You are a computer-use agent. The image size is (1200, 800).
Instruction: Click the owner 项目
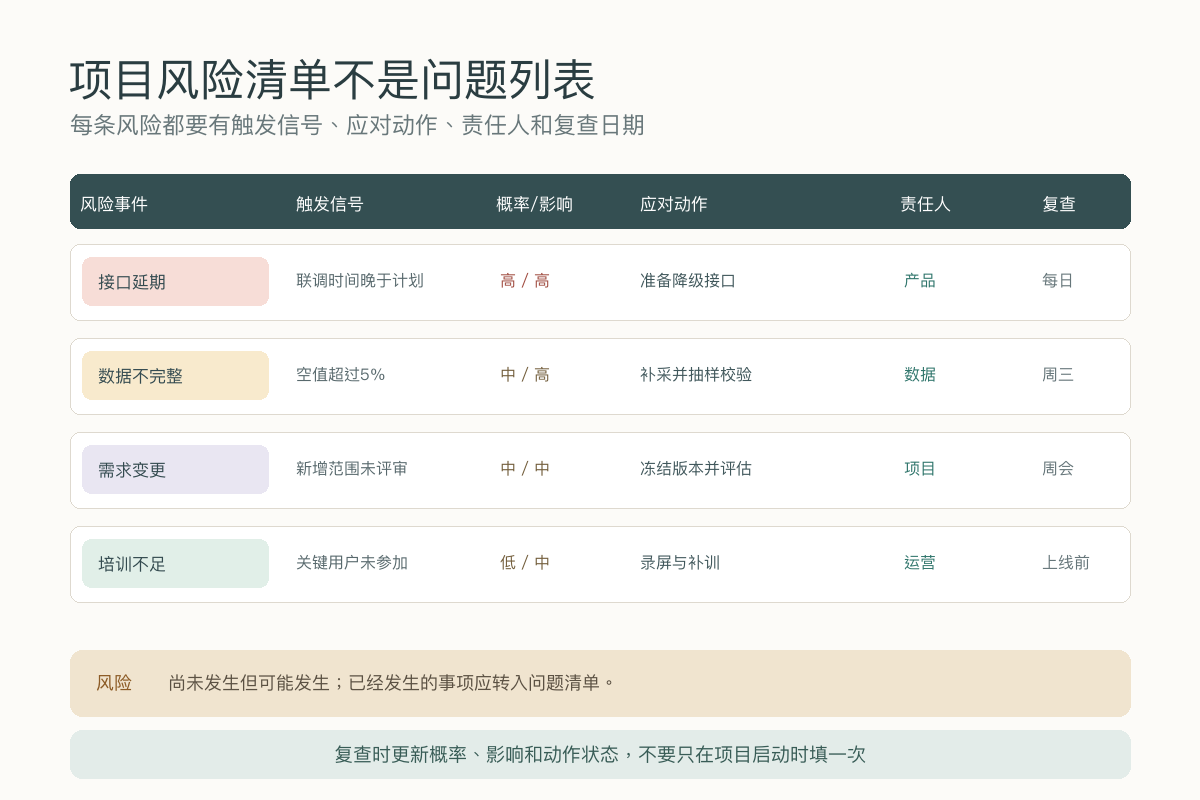[920, 469]
